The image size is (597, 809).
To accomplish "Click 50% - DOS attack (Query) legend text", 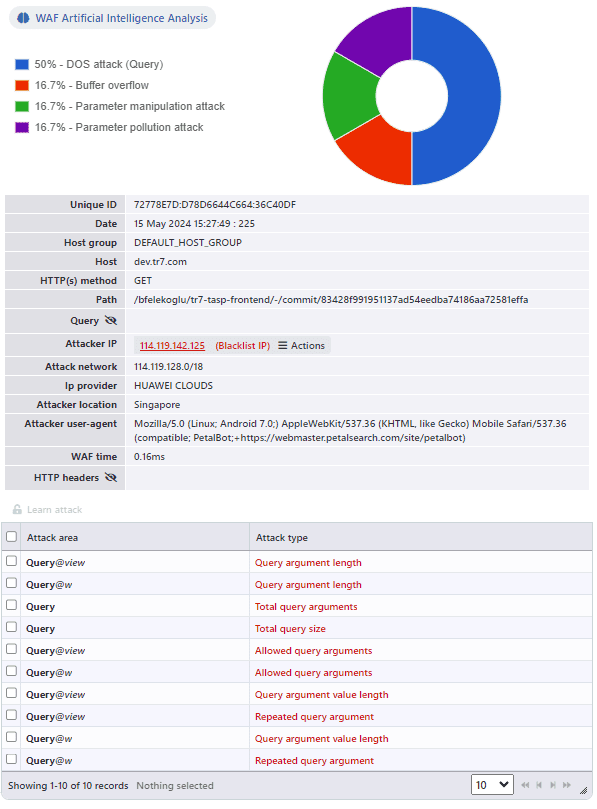I will 99,64.
